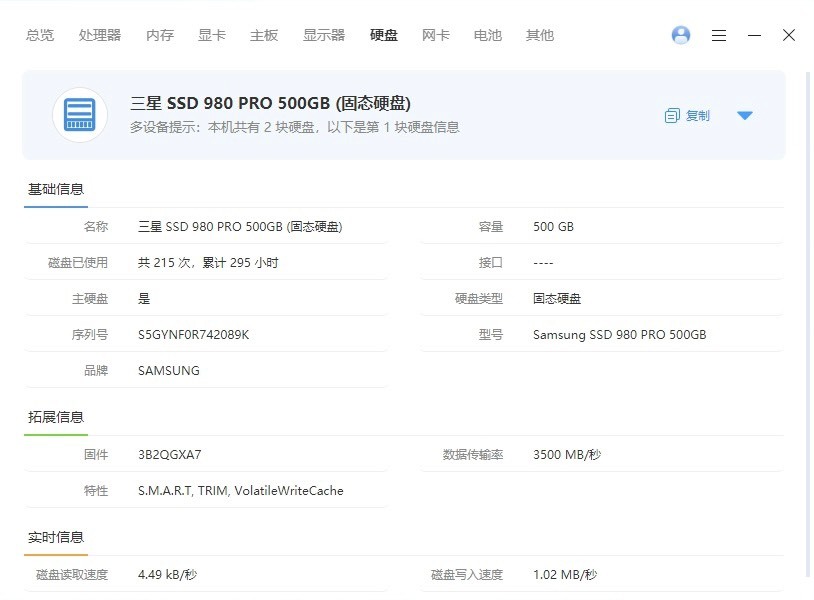814x600 pixels.
Task: Click the 磁盘已使用 label
Action: [78, 263]
